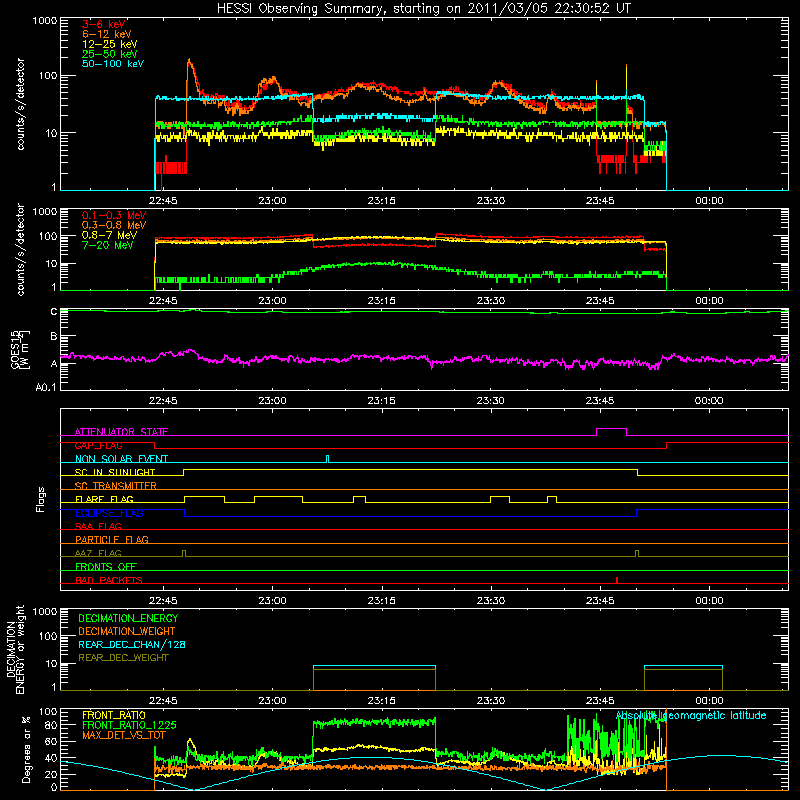Select the orange 6-12 keV legend label
This screenshot has height=800, width=800.
point(107,34)
